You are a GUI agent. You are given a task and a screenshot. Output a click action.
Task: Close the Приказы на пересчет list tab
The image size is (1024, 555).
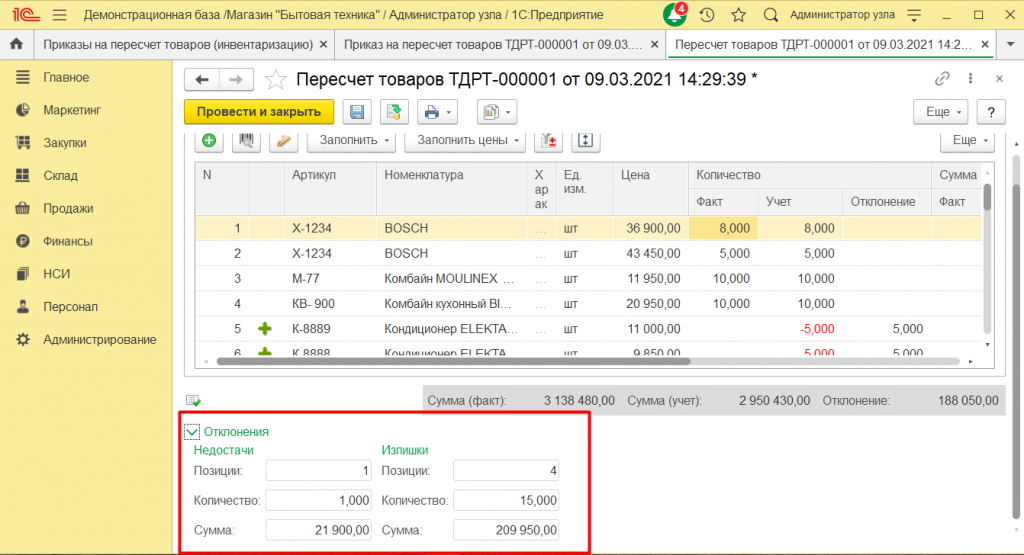323,44
